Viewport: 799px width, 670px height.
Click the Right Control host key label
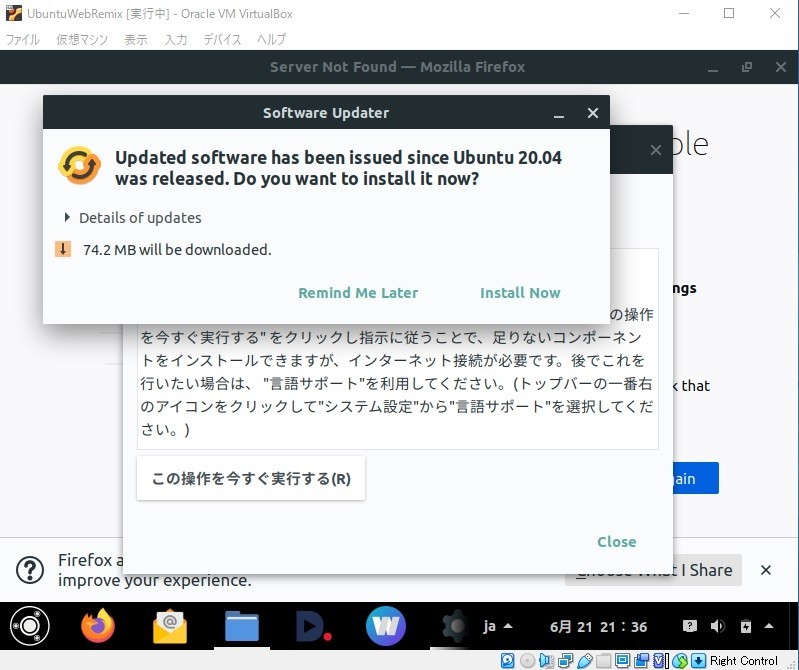click(743, 661)
